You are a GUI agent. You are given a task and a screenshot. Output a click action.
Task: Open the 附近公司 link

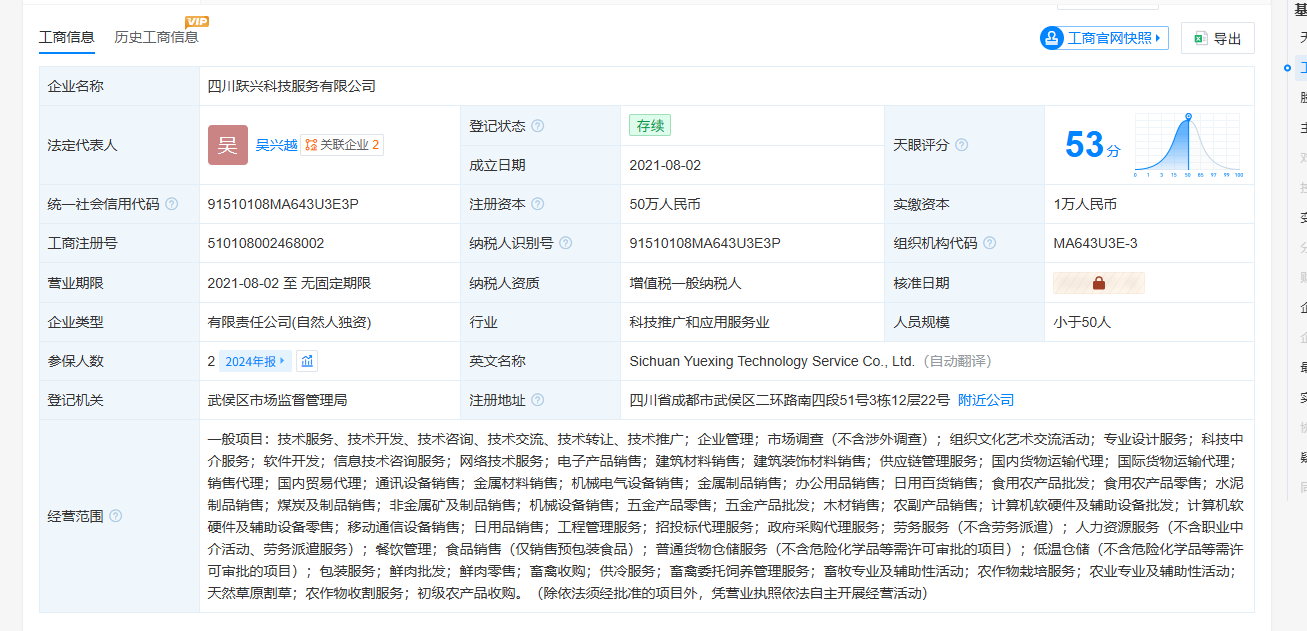coord(985,400)
